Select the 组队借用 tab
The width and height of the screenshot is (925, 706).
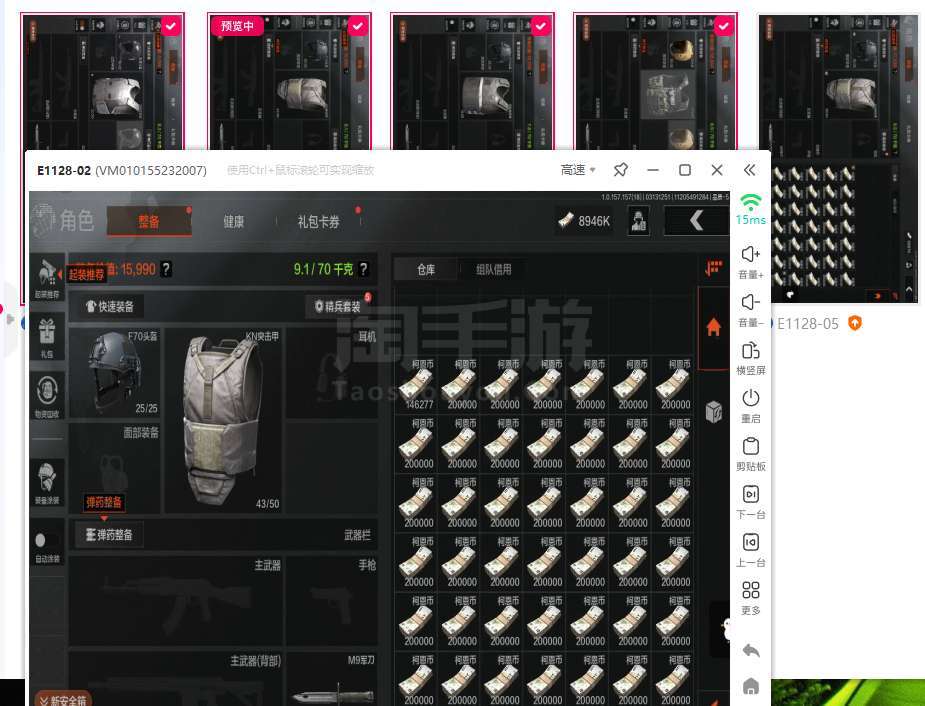[493, 269]
